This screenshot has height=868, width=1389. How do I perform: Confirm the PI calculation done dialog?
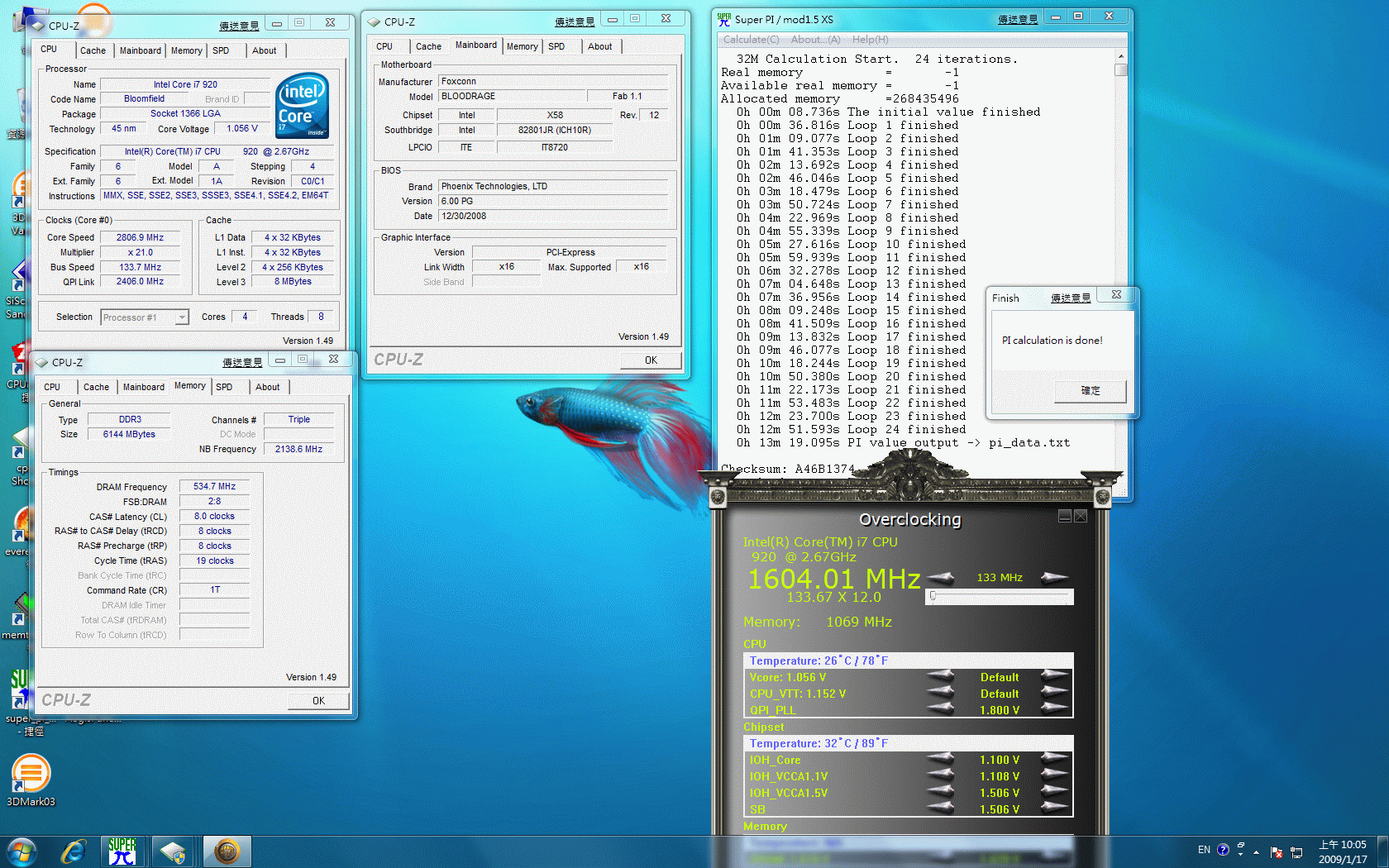1090,390
